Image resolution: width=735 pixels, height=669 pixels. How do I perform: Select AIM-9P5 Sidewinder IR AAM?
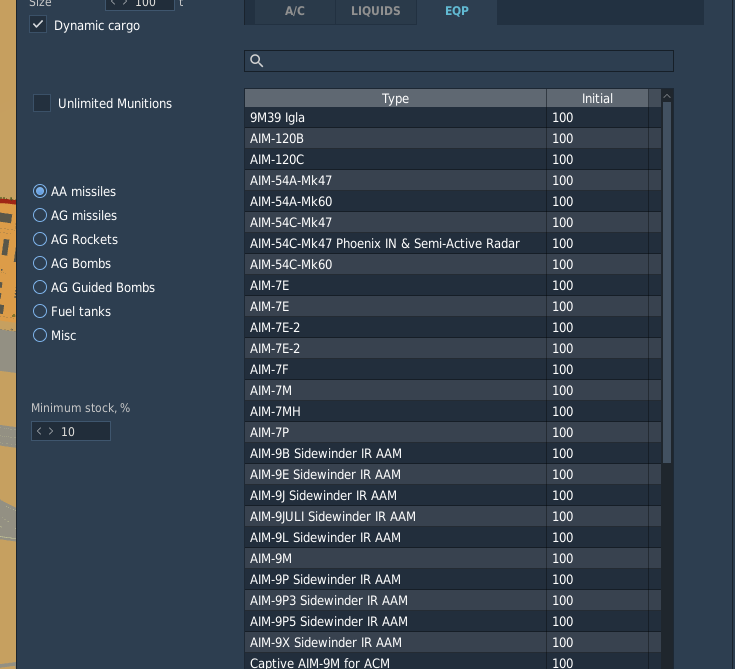pos(453,622)
